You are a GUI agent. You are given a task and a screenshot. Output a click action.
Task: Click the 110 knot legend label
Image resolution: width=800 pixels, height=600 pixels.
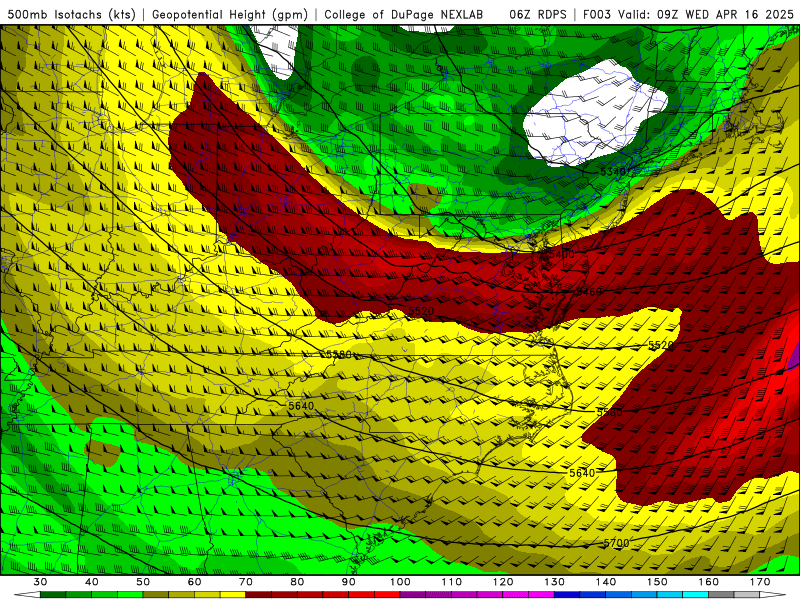tap(452, 582)
